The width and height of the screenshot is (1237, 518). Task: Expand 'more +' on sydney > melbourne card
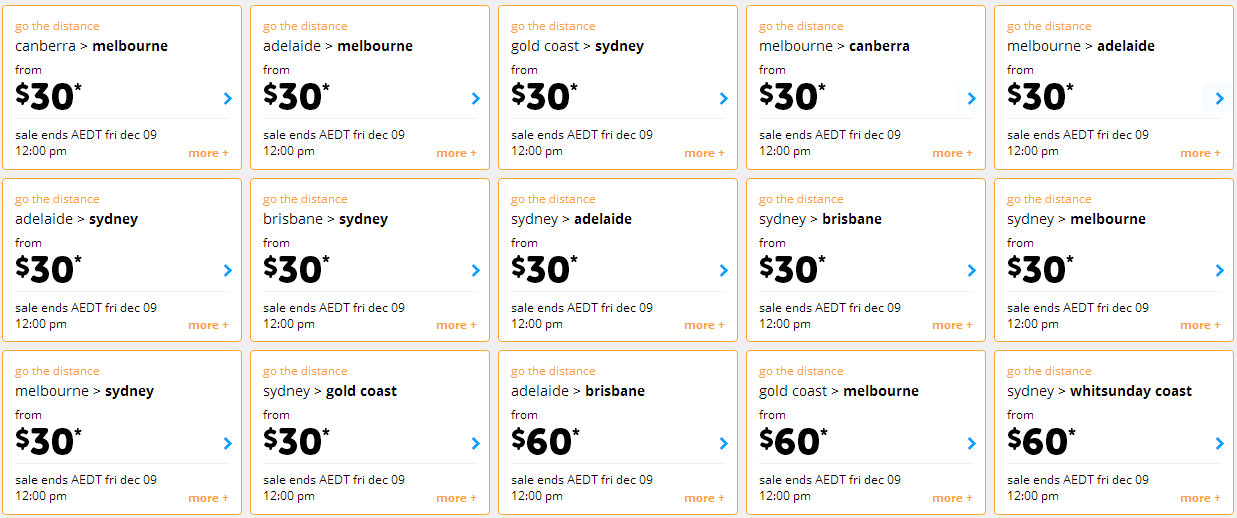click(1200, 325)
